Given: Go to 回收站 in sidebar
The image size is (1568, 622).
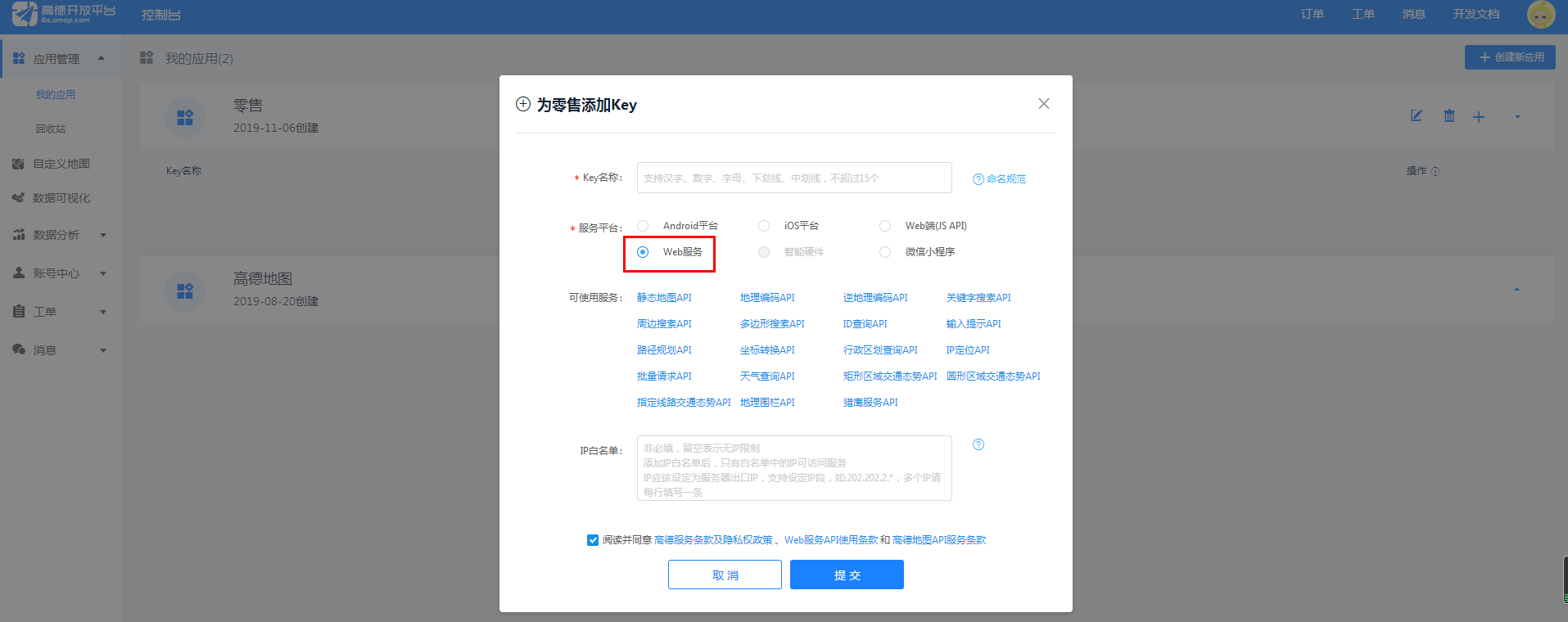Looking at the screenshot, I should 51,129.
